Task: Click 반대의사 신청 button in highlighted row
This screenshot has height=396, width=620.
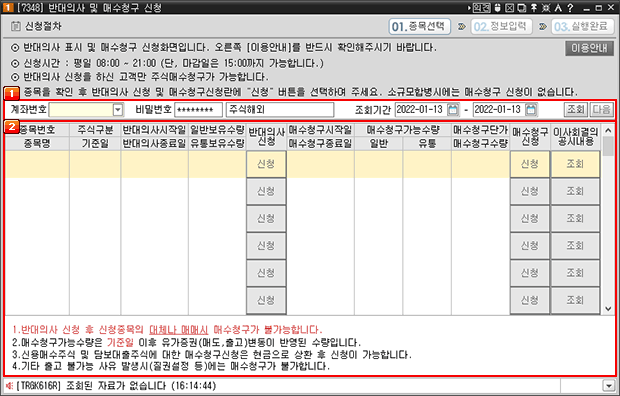Action: click(x=266, y=164)
